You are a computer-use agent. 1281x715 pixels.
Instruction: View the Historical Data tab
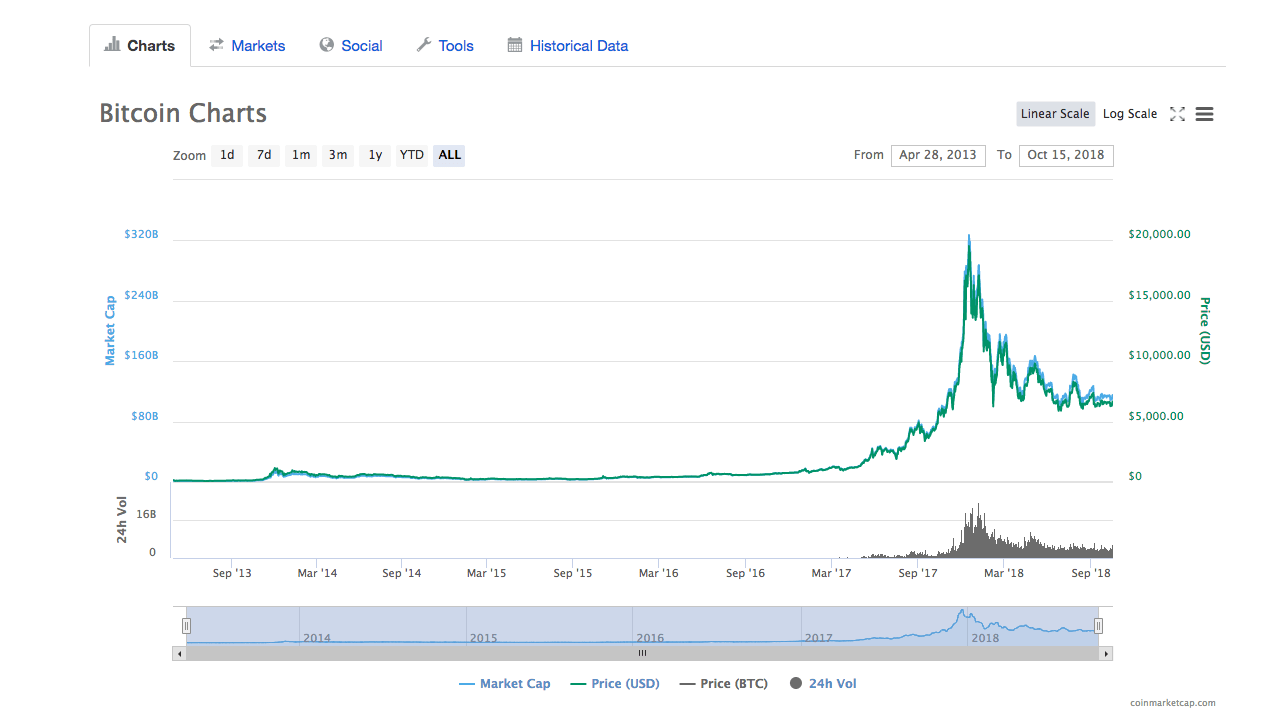568,46
